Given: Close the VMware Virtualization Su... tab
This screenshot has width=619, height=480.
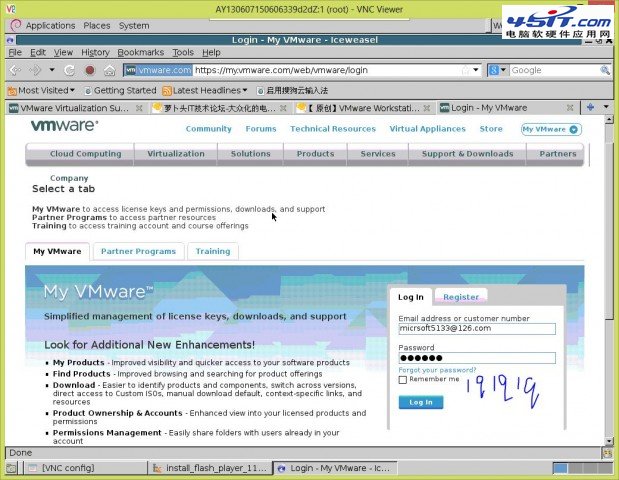Looking at the screenshot, I should tap(139, 108).
